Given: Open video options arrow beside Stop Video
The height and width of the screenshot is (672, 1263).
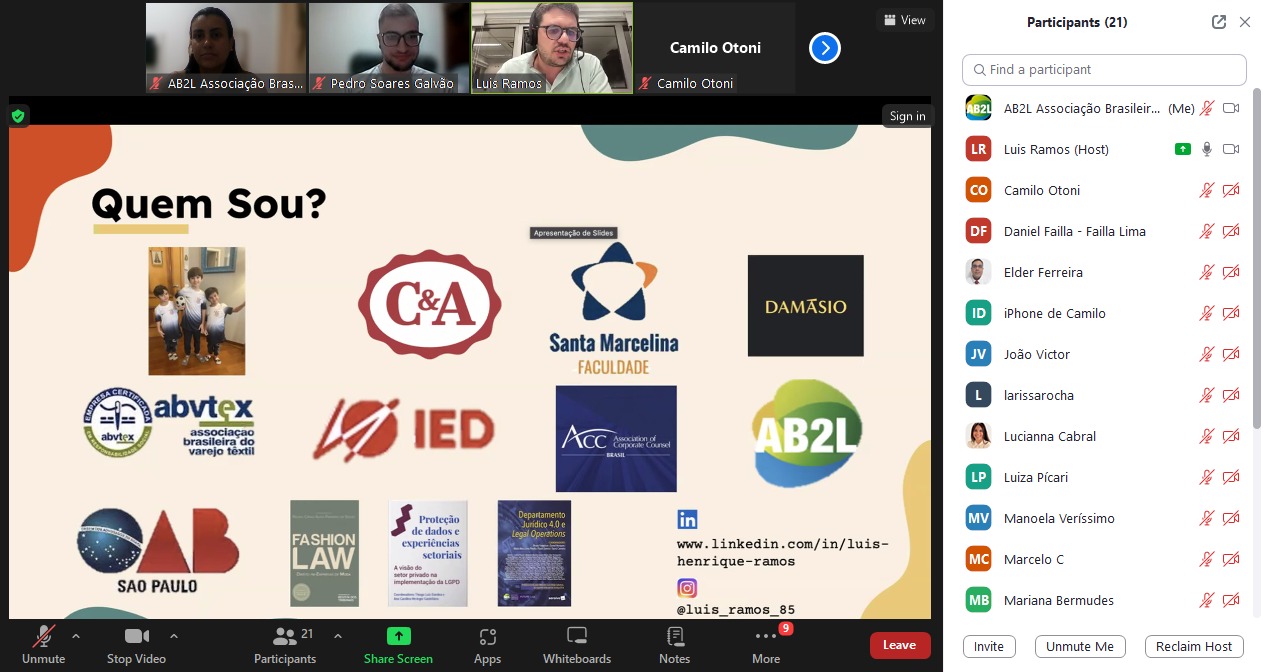Looking at the screenshot, I should (174, 636).
